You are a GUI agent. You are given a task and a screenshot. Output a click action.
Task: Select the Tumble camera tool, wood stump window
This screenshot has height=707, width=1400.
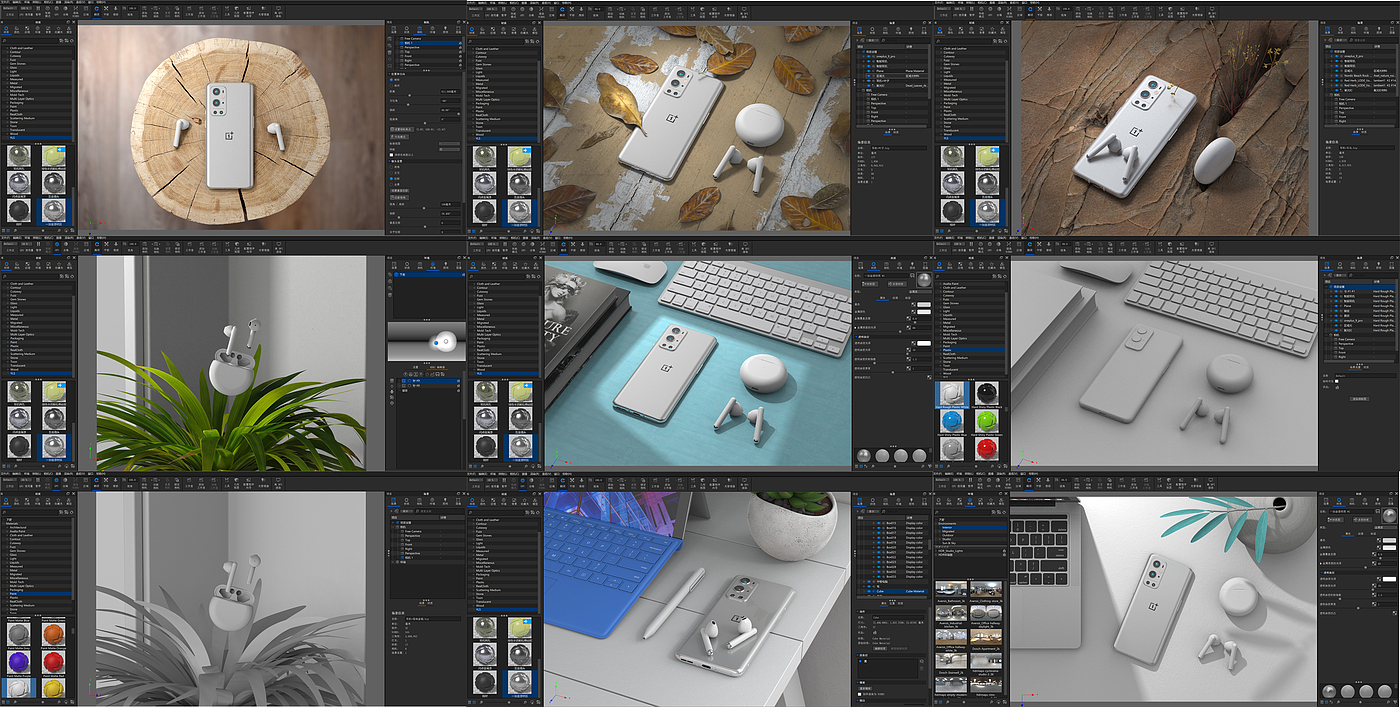tap(96, 9)
